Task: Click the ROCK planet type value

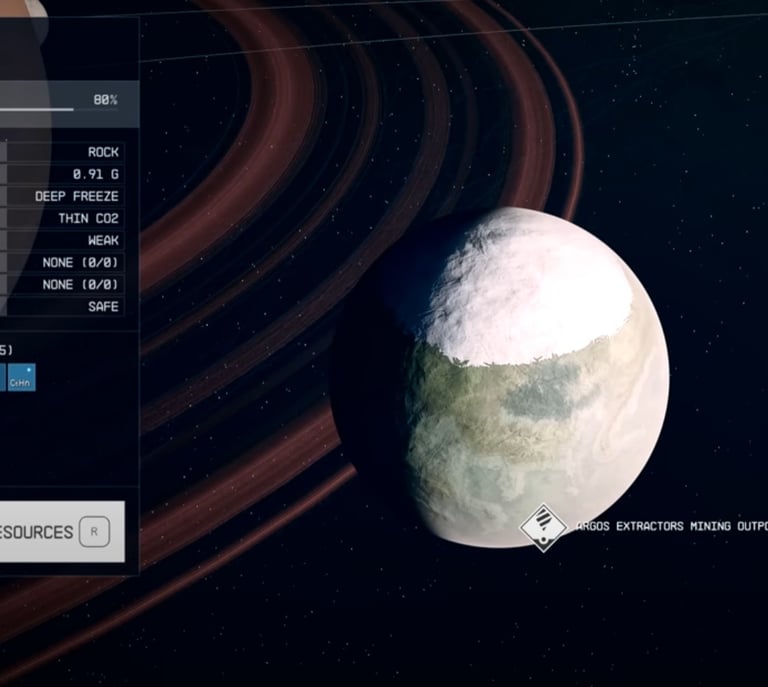Action: (x=103, y=152)
